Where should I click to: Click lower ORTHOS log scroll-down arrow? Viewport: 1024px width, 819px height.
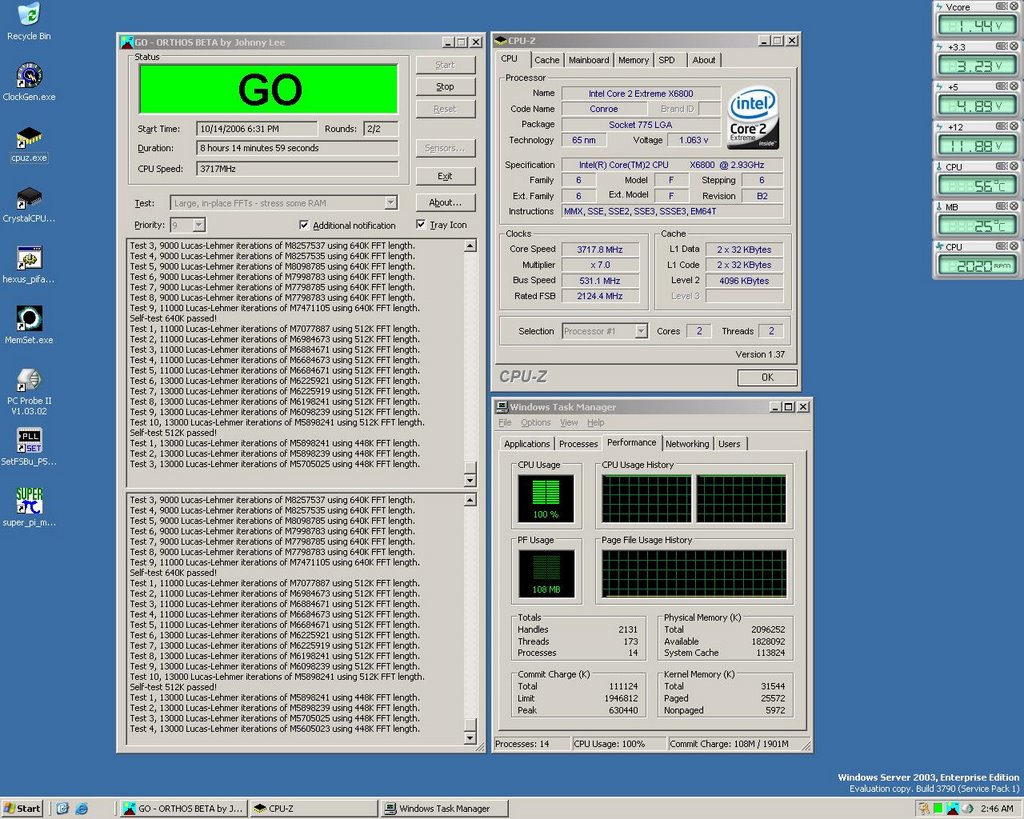[470, 738]
